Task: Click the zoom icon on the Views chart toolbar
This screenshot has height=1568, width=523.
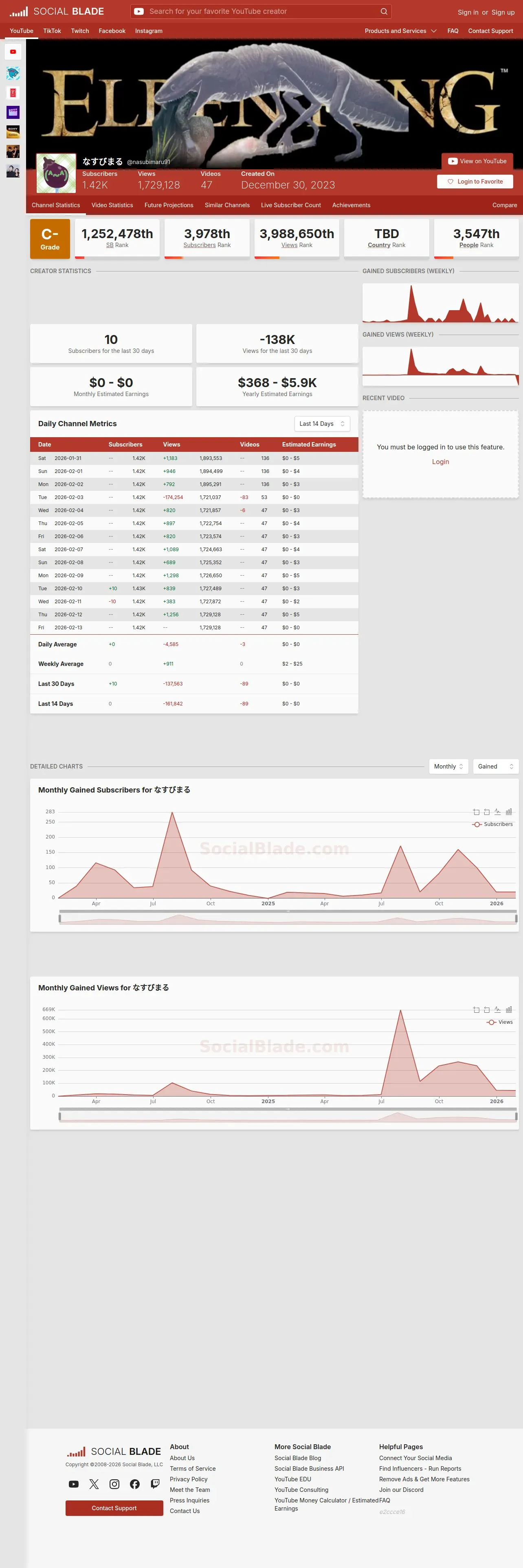Action: pos(476,1010)
